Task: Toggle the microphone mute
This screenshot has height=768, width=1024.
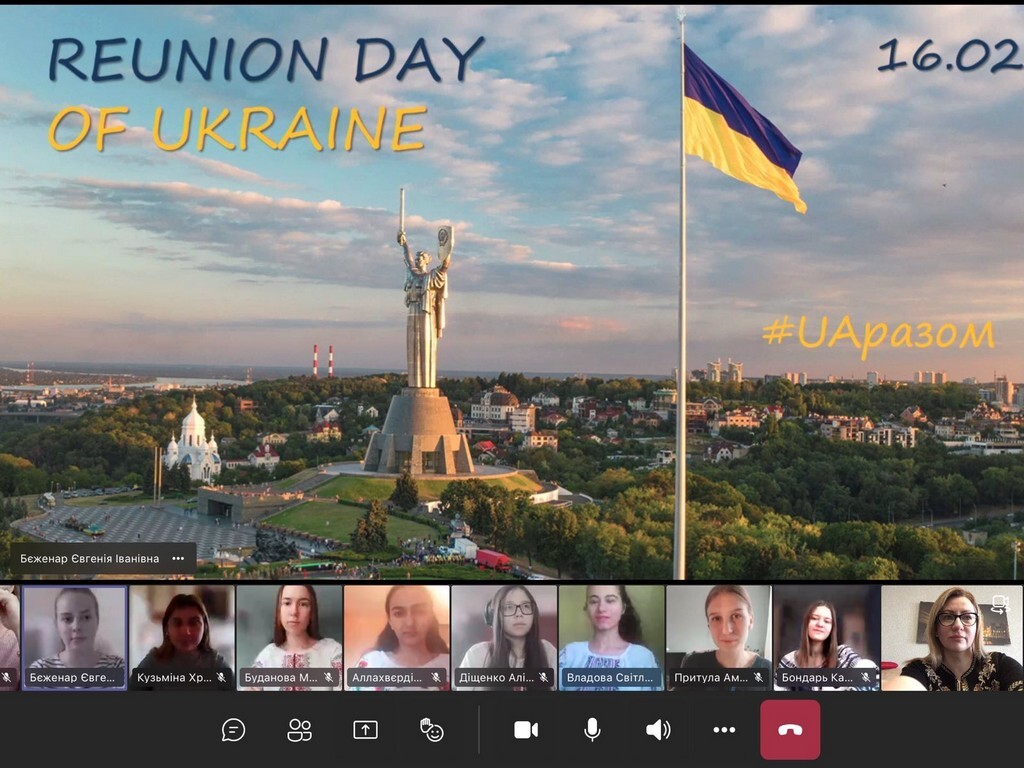Action: (x=592, y=730)
